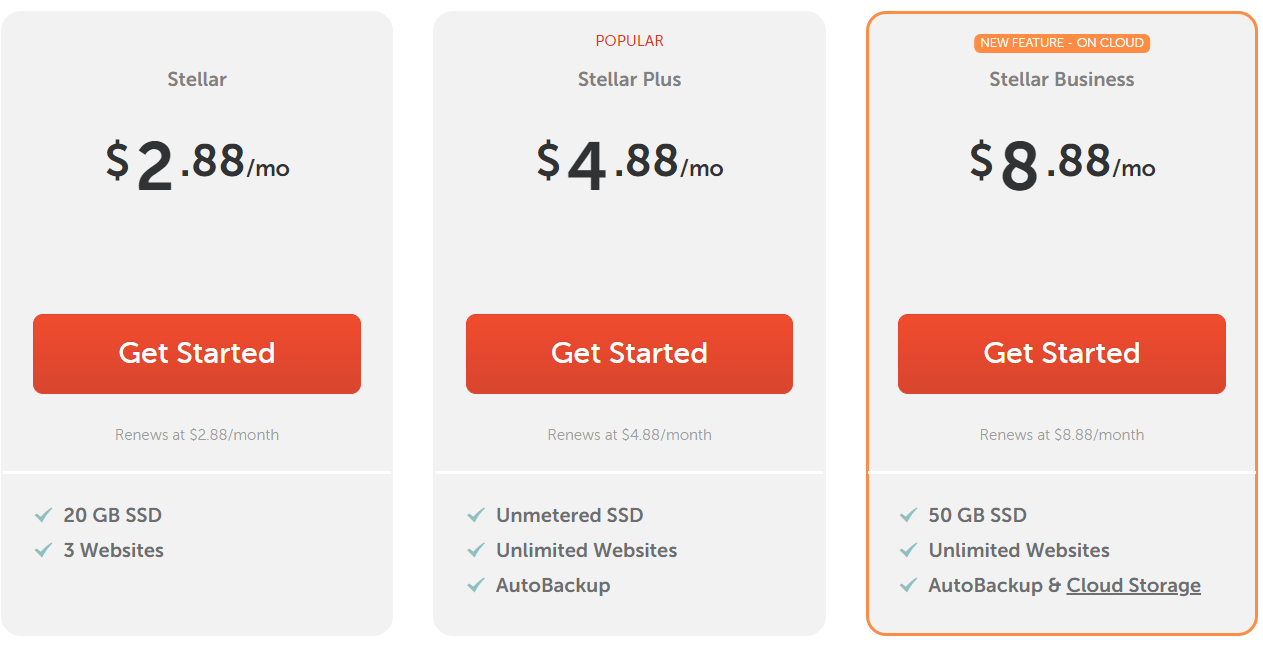This screenshot has height=648, width=1263.
Task: Get started with the Stellar Business plan
Action: (x=1062, y=354)
